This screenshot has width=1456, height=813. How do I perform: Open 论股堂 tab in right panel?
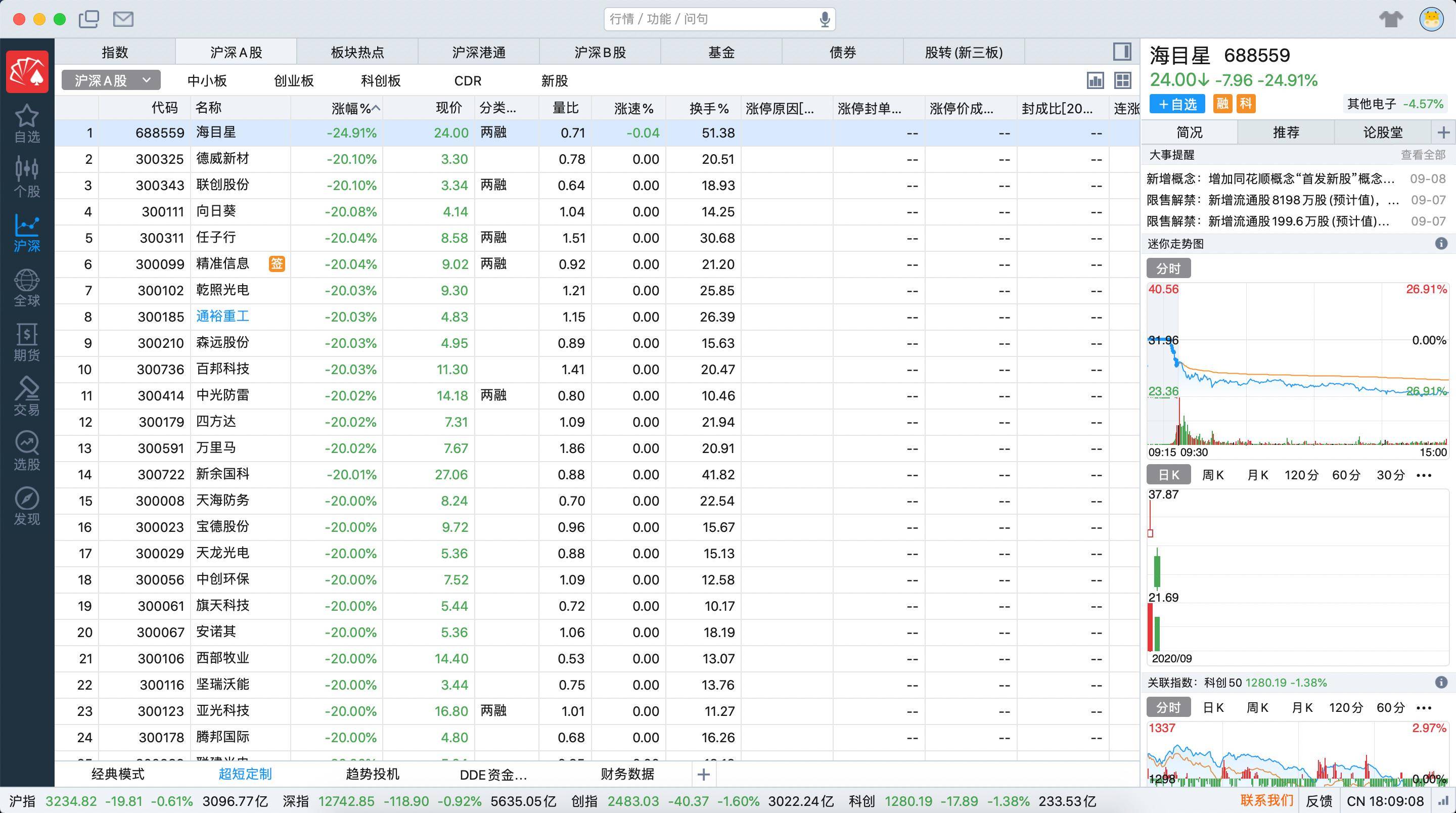pos(1383,132)
